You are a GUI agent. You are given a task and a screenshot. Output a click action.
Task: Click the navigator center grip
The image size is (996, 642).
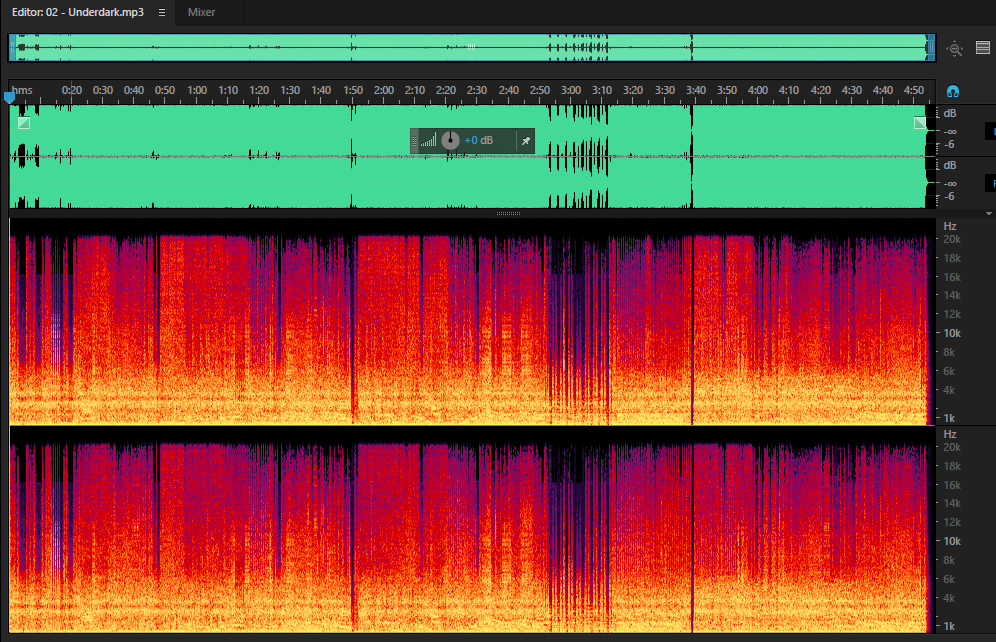point(471,47)
